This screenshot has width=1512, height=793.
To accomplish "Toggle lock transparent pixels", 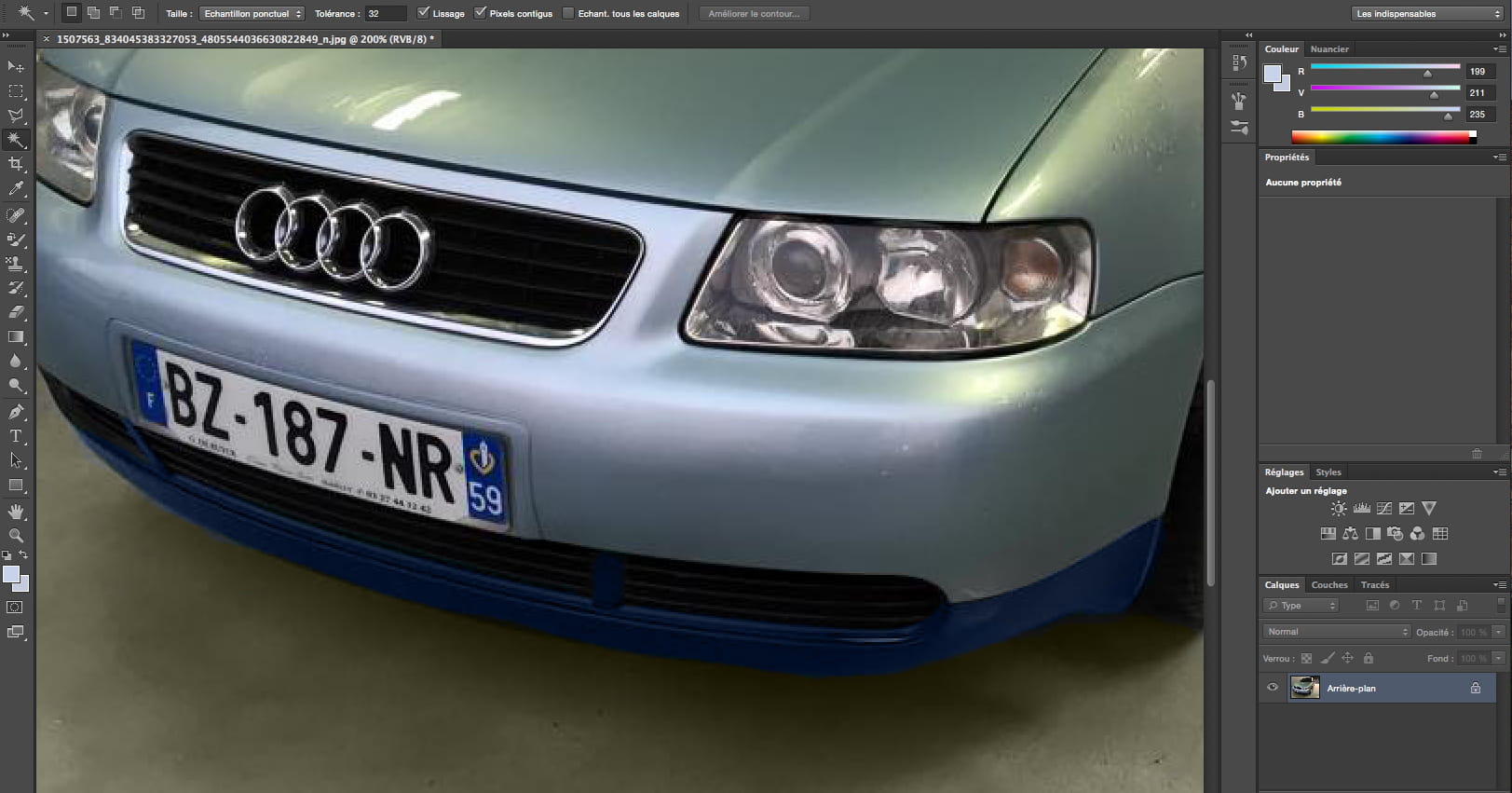I will pyautogui.click(x=1306, y=658).
